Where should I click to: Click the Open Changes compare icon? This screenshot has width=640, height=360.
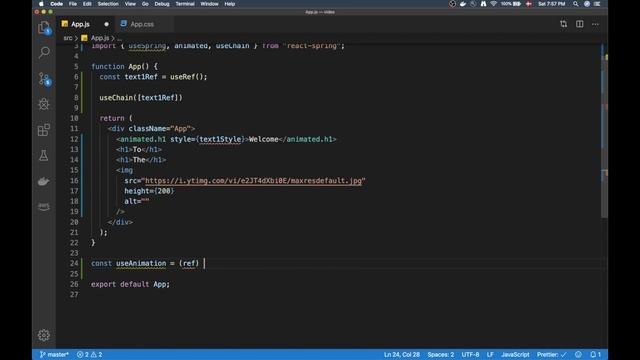[x=563, y=24]
